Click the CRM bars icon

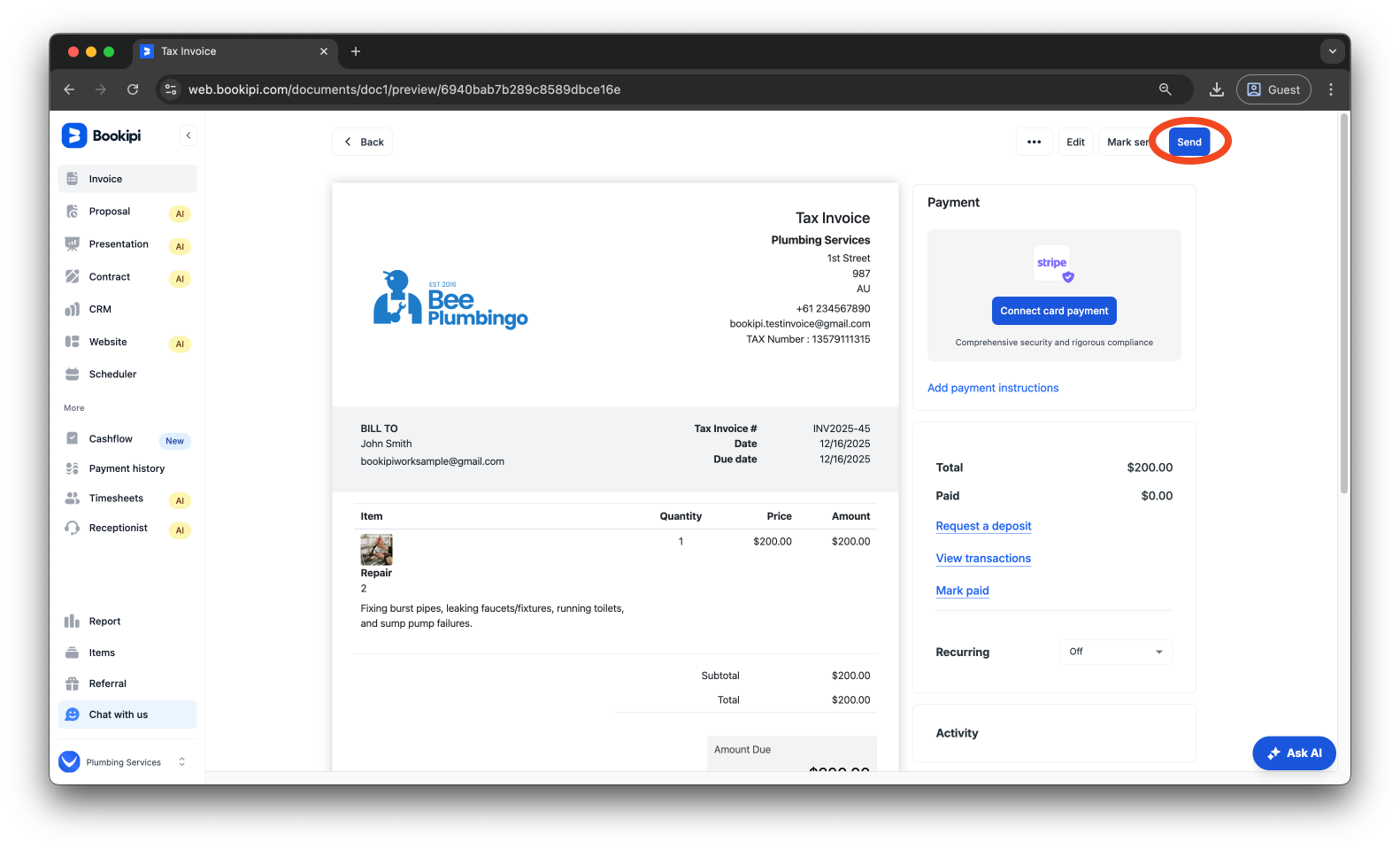(x=73, y=310)
